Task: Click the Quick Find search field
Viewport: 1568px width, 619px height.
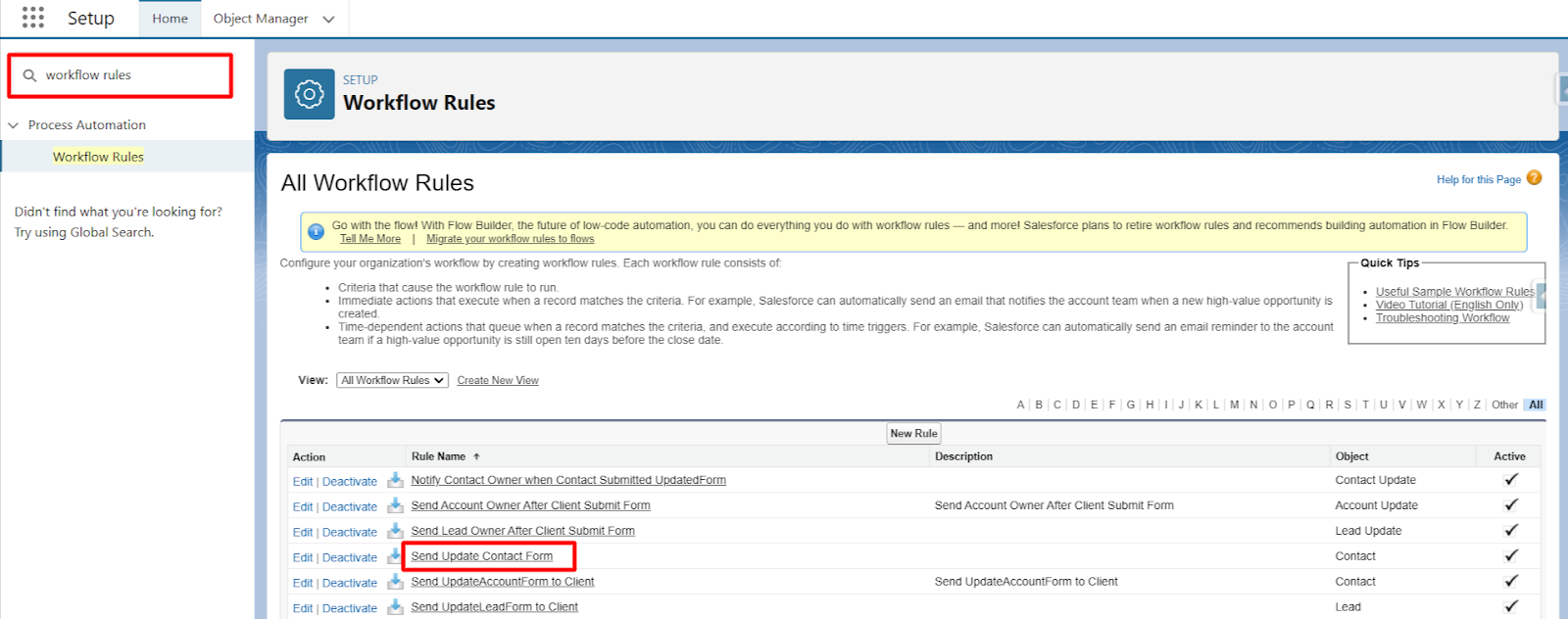Action: [121, 75]
